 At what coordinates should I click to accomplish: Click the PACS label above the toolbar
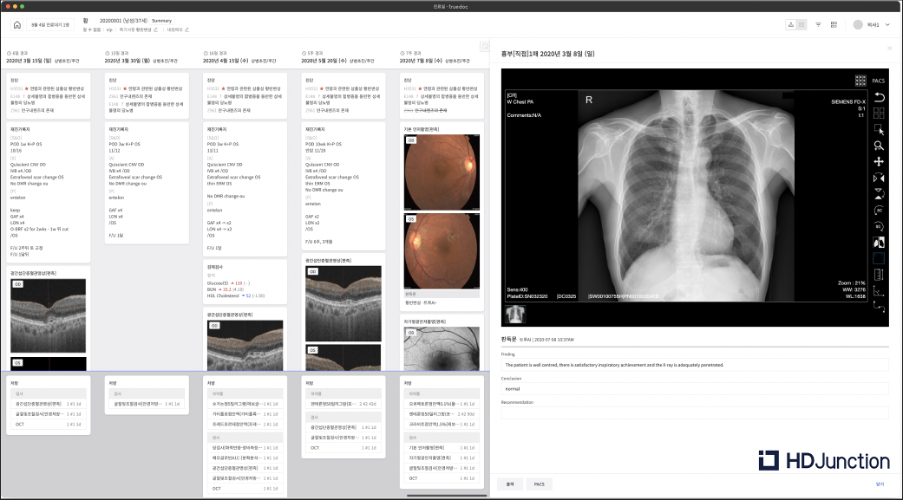click(x=879, y=80)
